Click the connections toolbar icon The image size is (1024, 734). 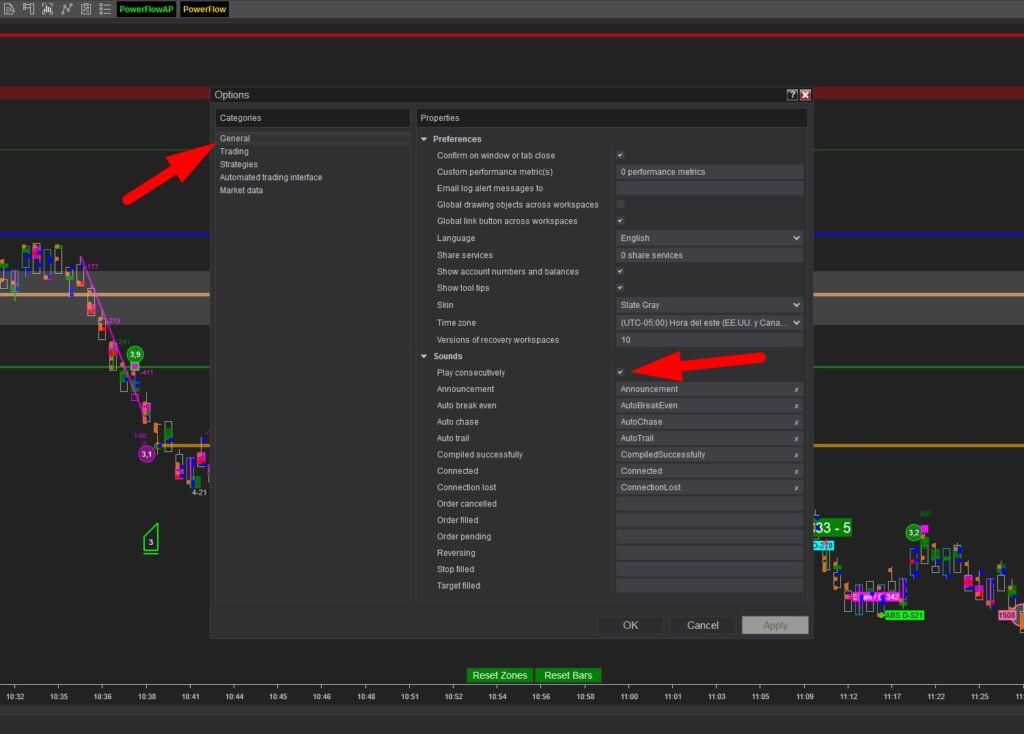[x=27, y=9]
